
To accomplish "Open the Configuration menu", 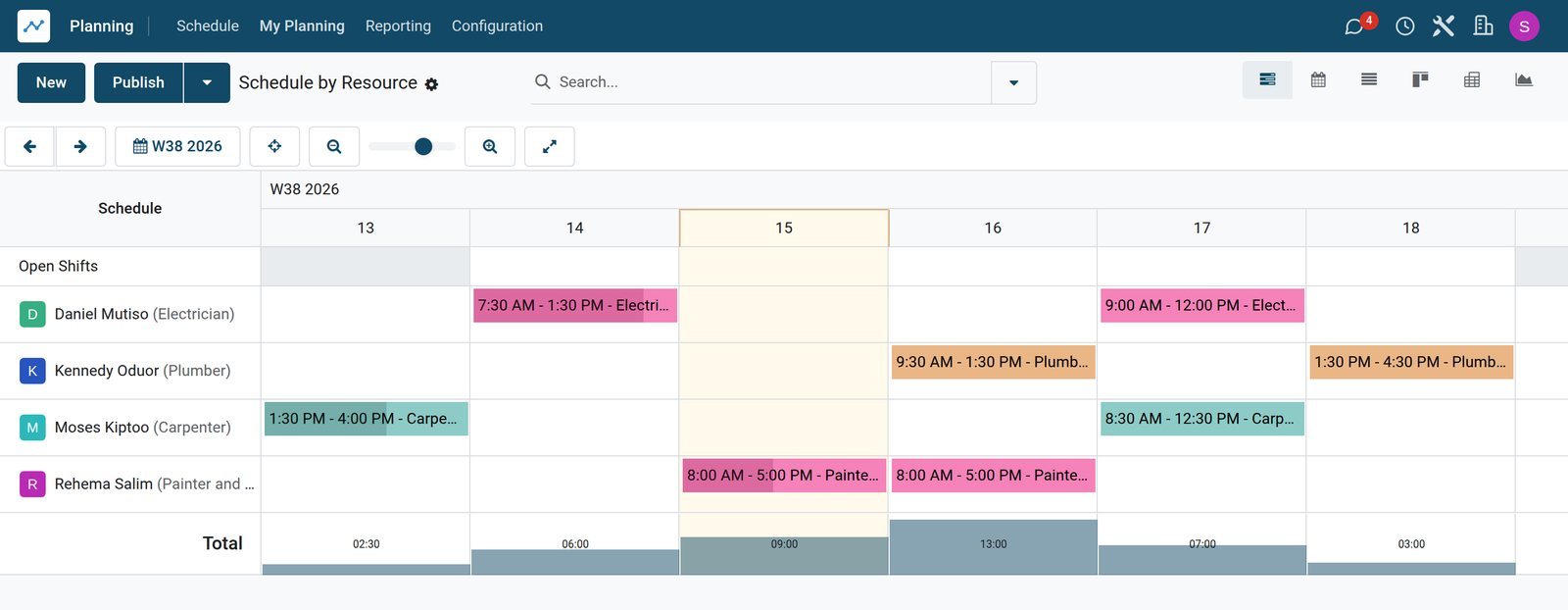I will click(497, 25).
